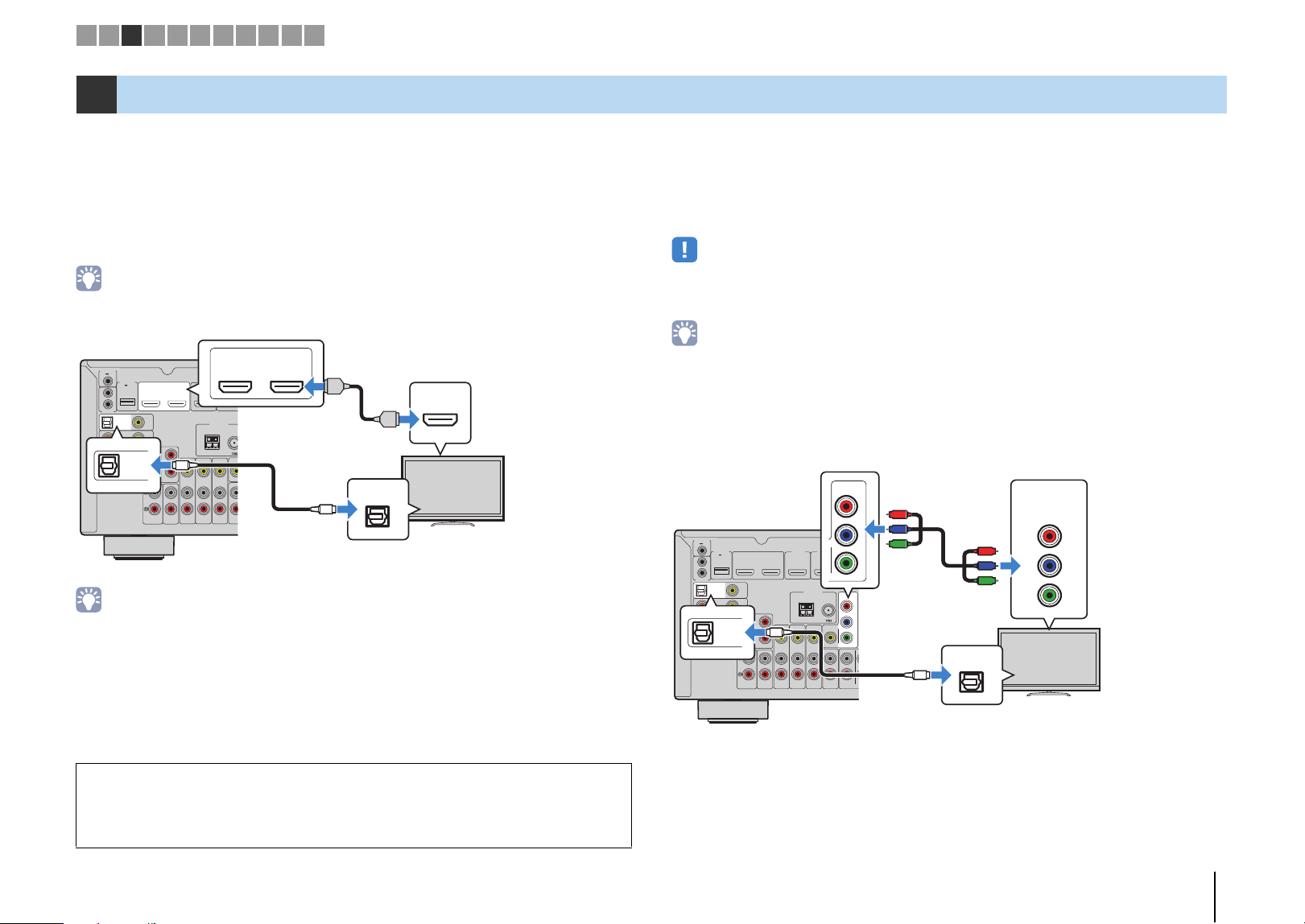This screenshot has height=924, width=1305.
Task: Click the last gray square in the top step strip
Action: click(x=315, y=35)
